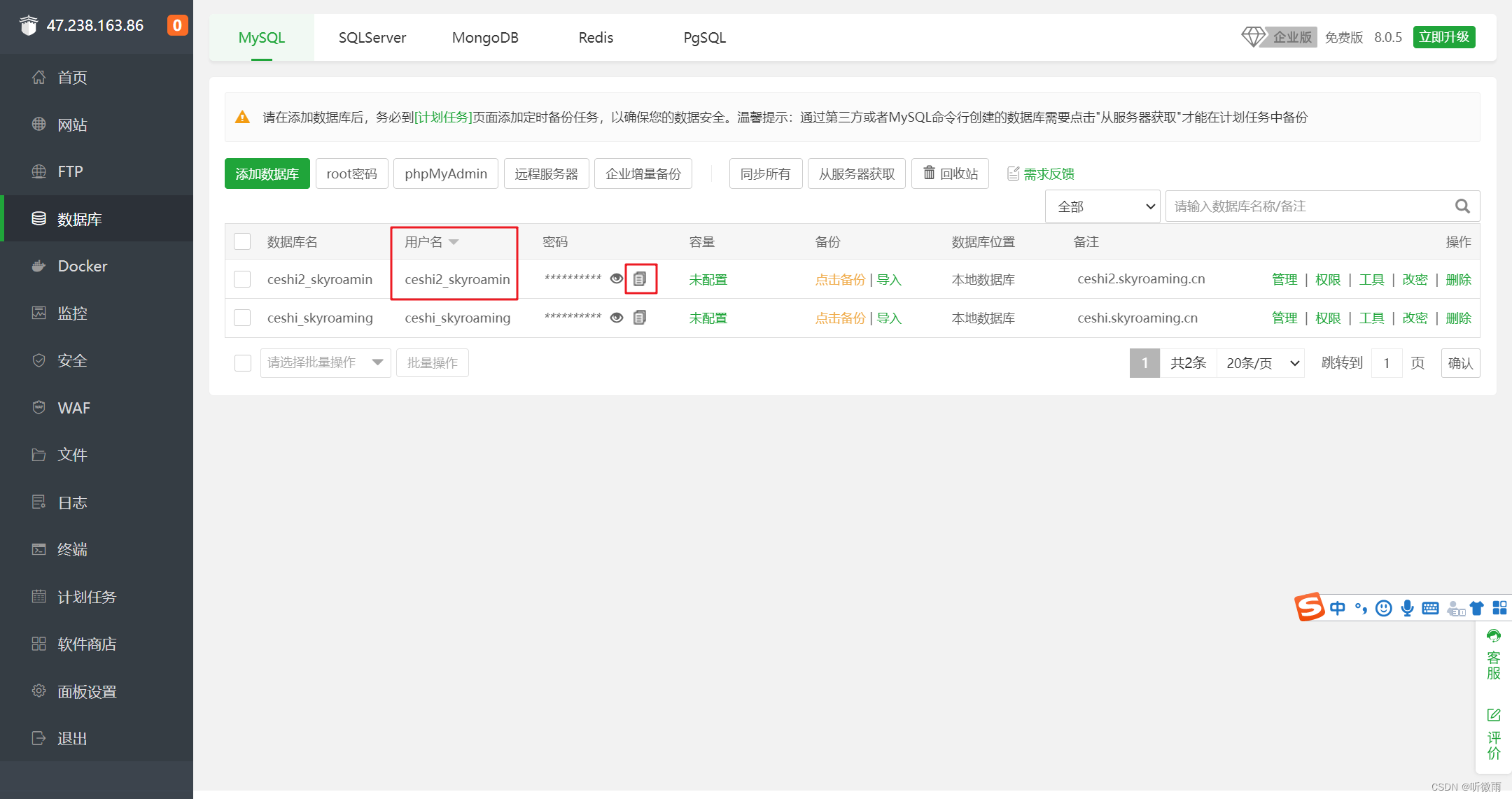Viewport: 1512px width, 799px height.
Task: Click the 添加数据库 button
Action: [267, 174]
